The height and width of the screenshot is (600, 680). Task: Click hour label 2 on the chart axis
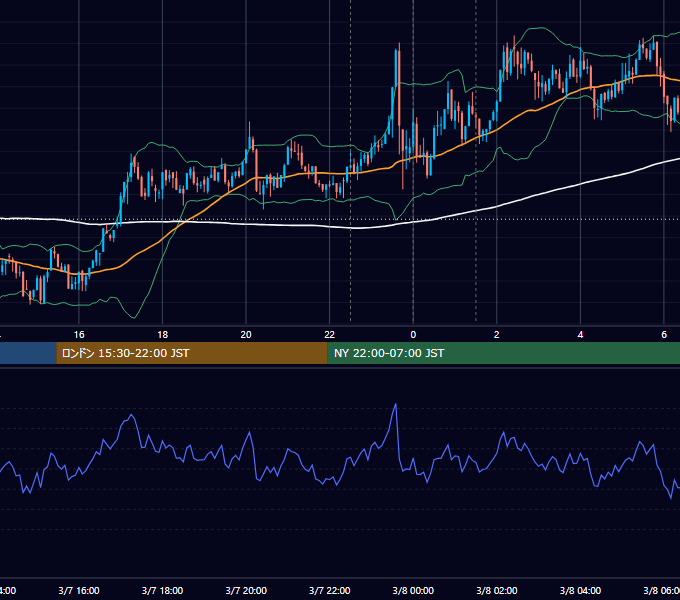(x=497, y=335)
